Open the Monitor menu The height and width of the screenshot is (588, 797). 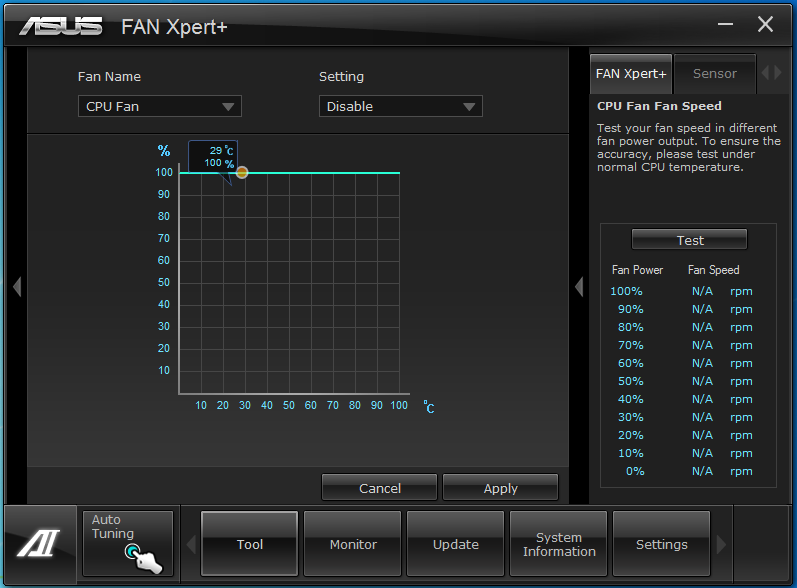pyautogui.click(x=353, y=544)
